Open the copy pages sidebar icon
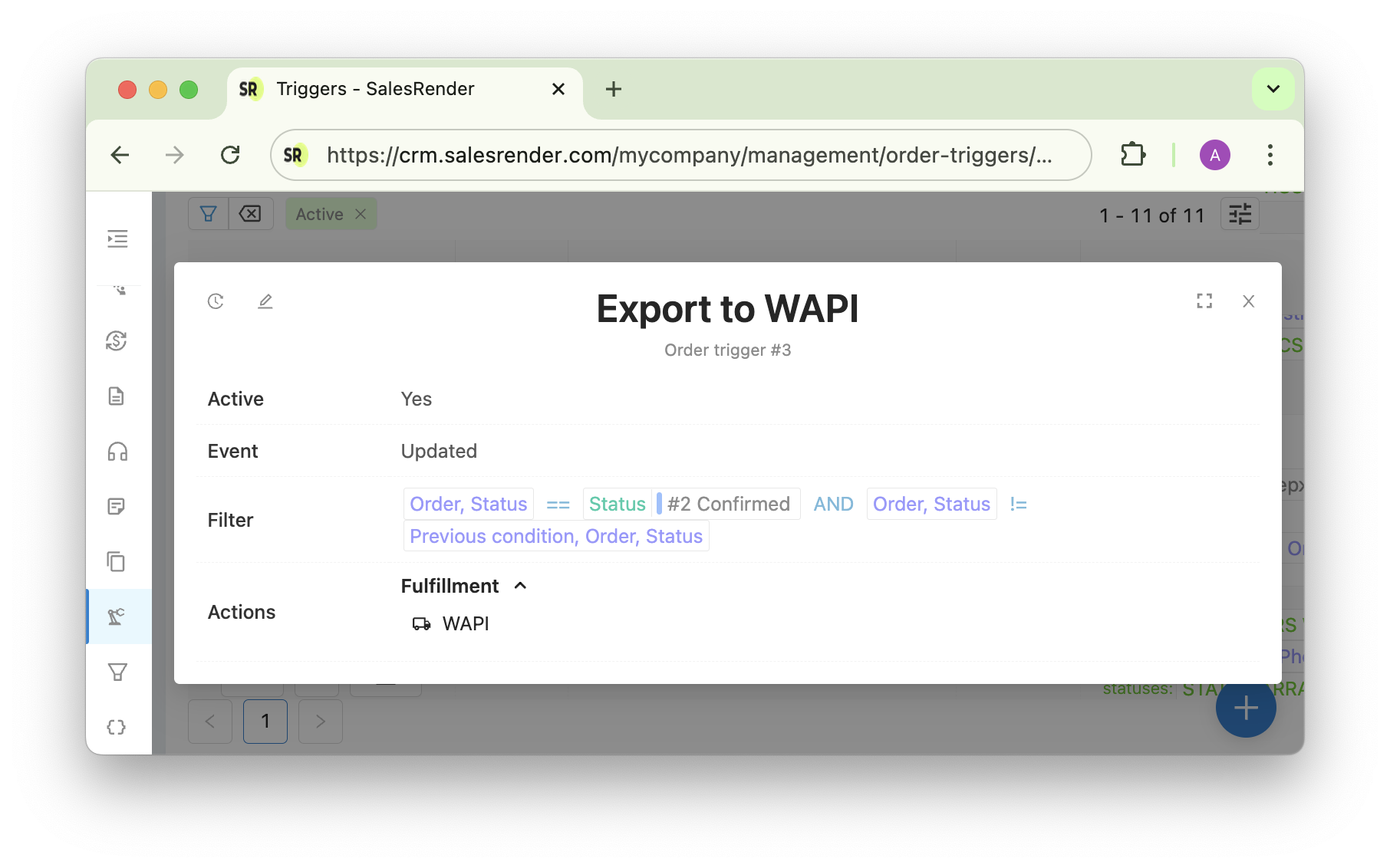This screenshot has width=1390, height=868. [x=117, y=561]
